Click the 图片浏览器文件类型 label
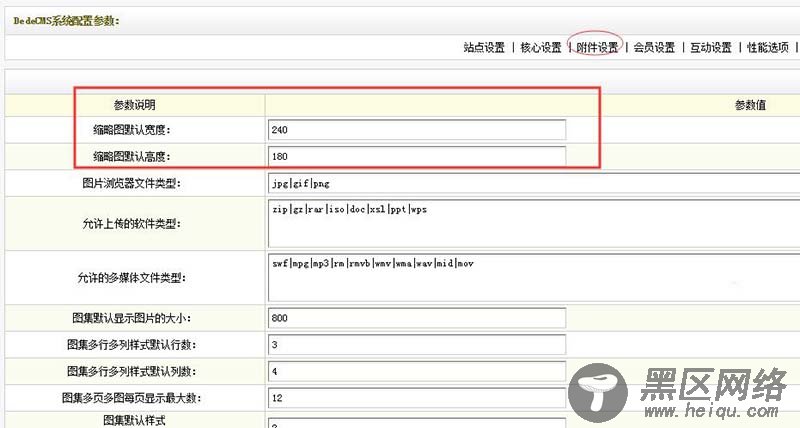 click(x=132, y=183)
